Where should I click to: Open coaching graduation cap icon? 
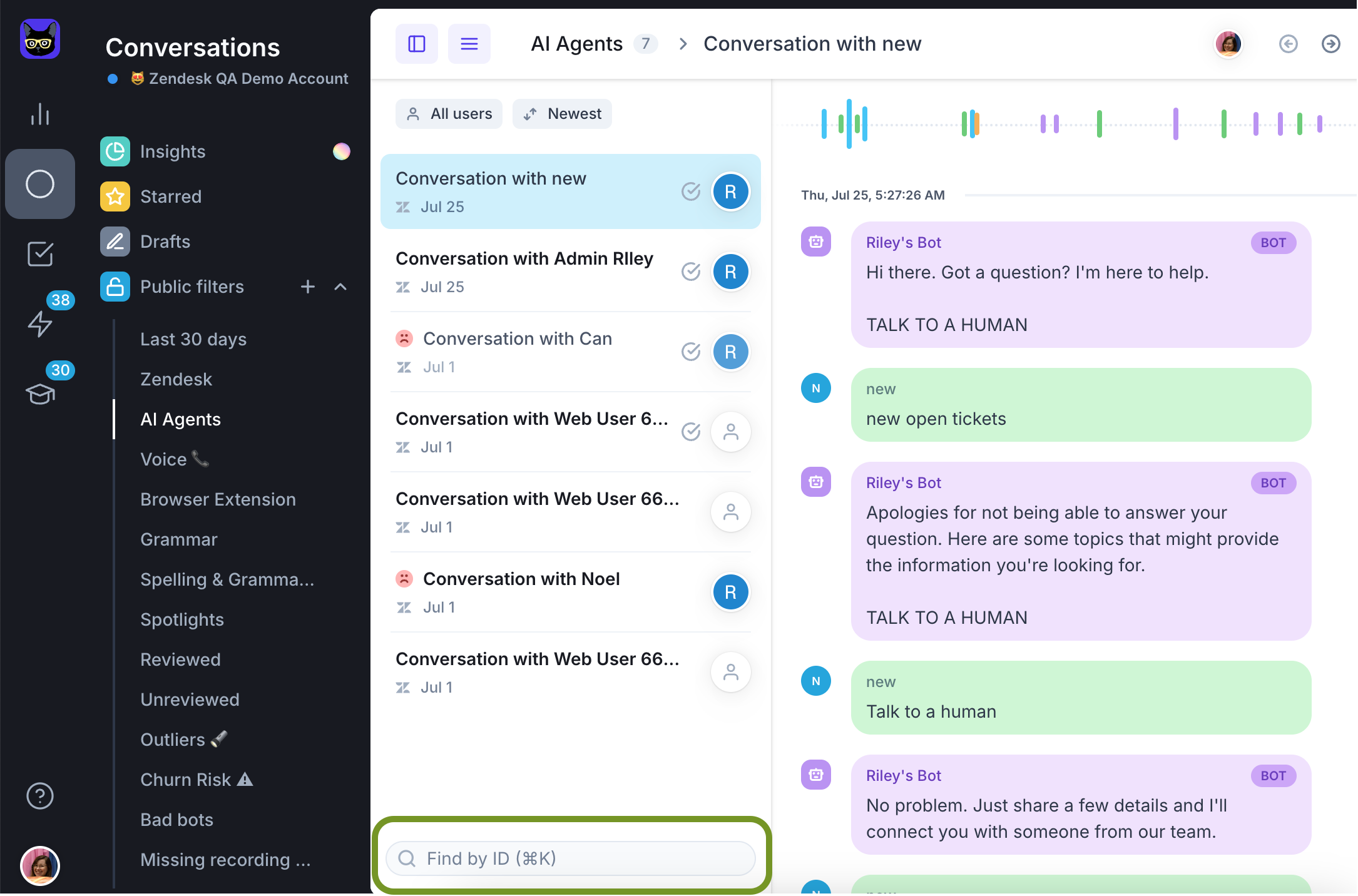pyautogui.click(x=40, y=394)
